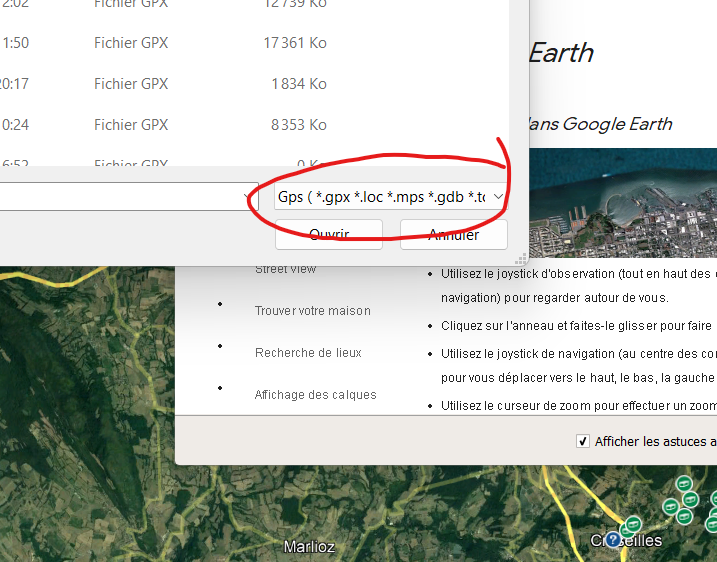
Task: Click the Ouvrir button
Action: point(329,235)
